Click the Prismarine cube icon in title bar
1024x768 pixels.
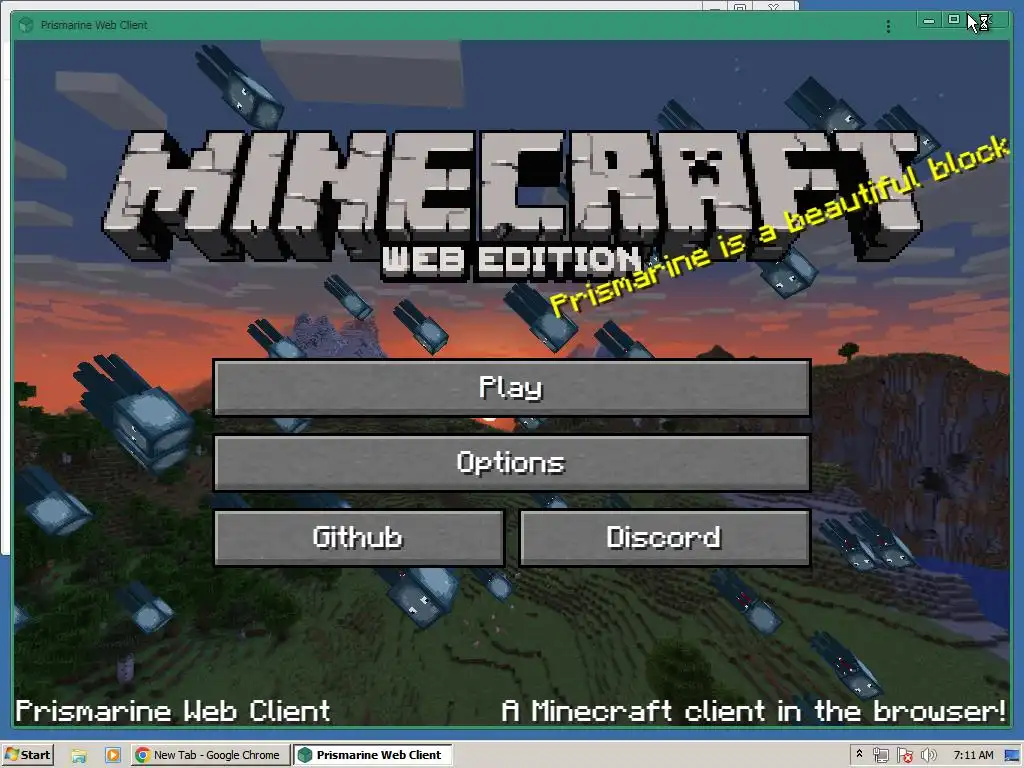[x=26, y=25]
